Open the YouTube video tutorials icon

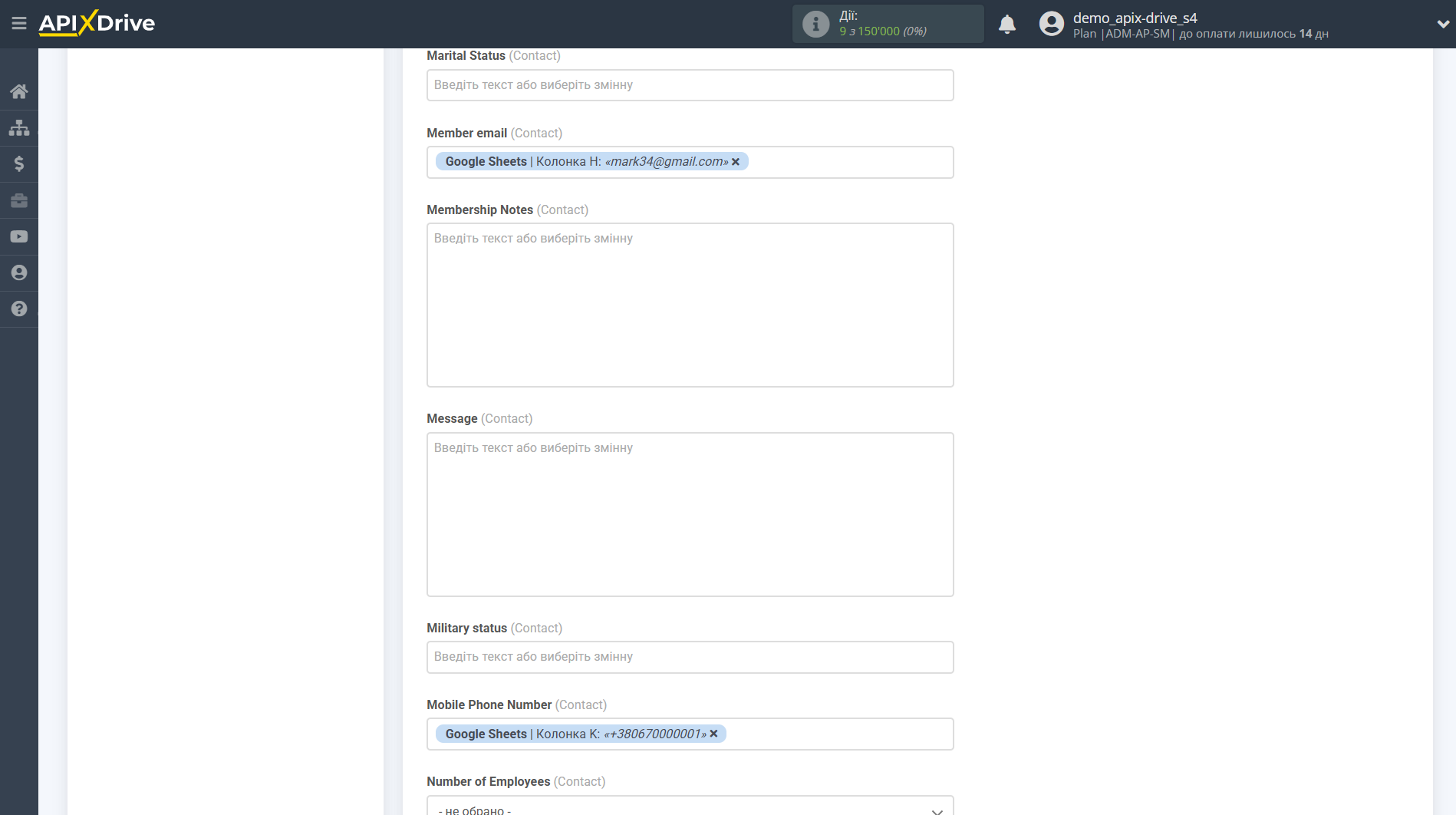coord(19,236)
